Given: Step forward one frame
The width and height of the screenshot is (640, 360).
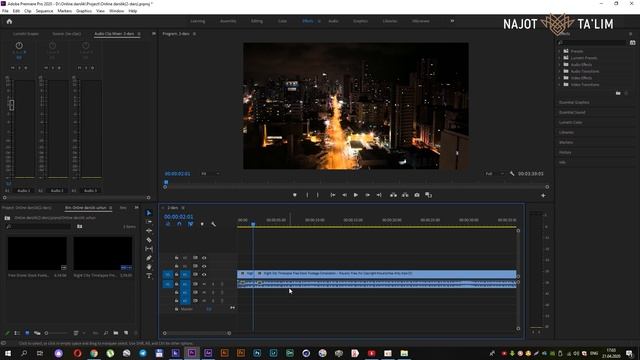Looking at the screenshot, I should coord(367,195).
